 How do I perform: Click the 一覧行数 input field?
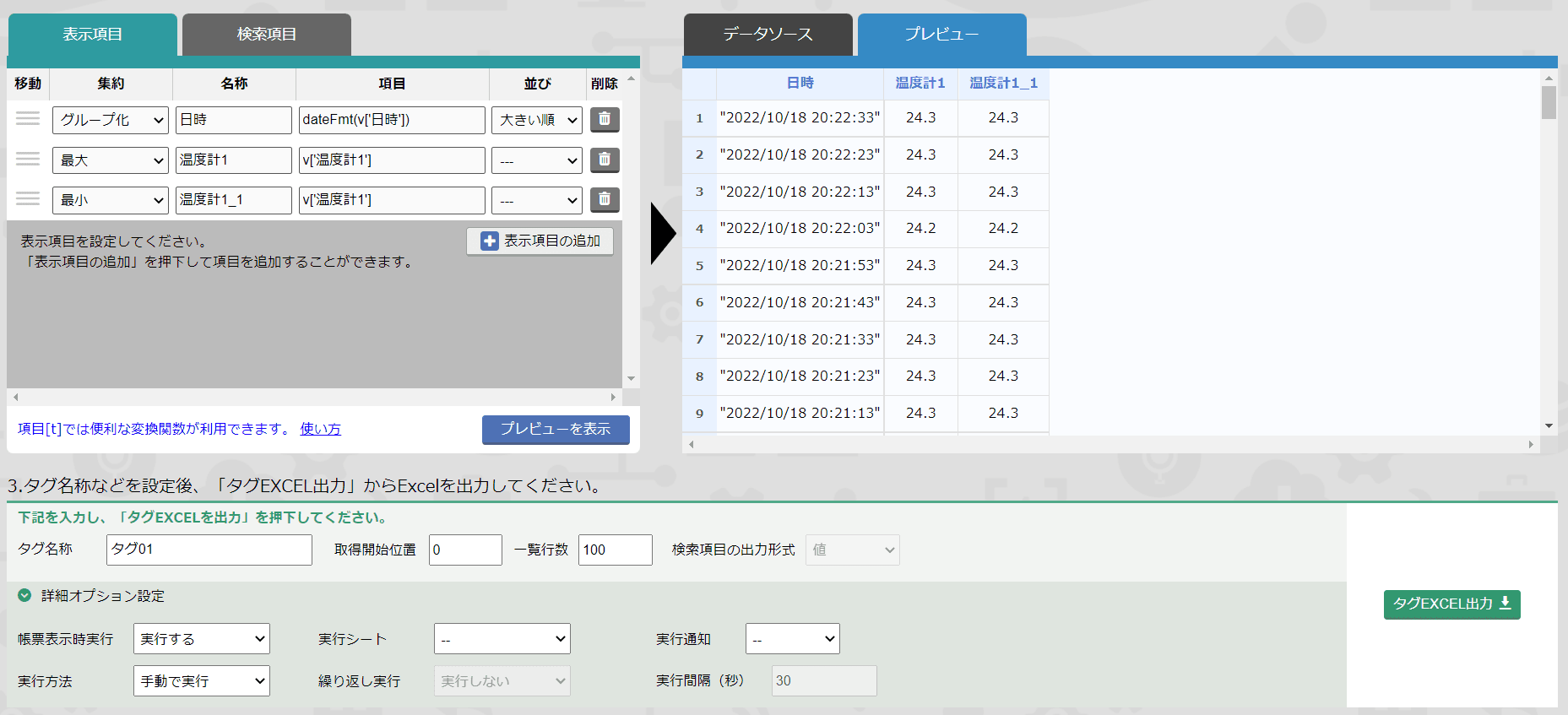point(616,550)
